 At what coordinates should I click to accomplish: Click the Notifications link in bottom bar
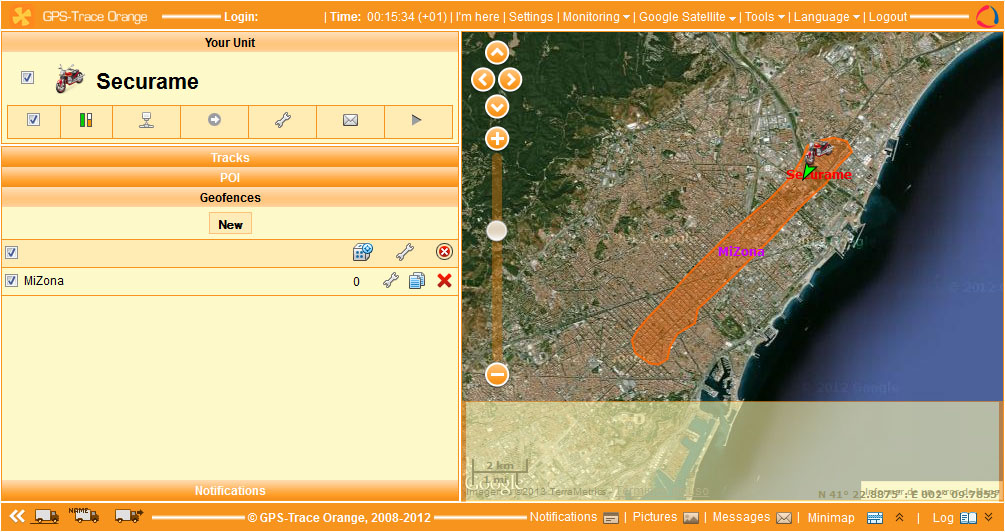coord(563,517)
